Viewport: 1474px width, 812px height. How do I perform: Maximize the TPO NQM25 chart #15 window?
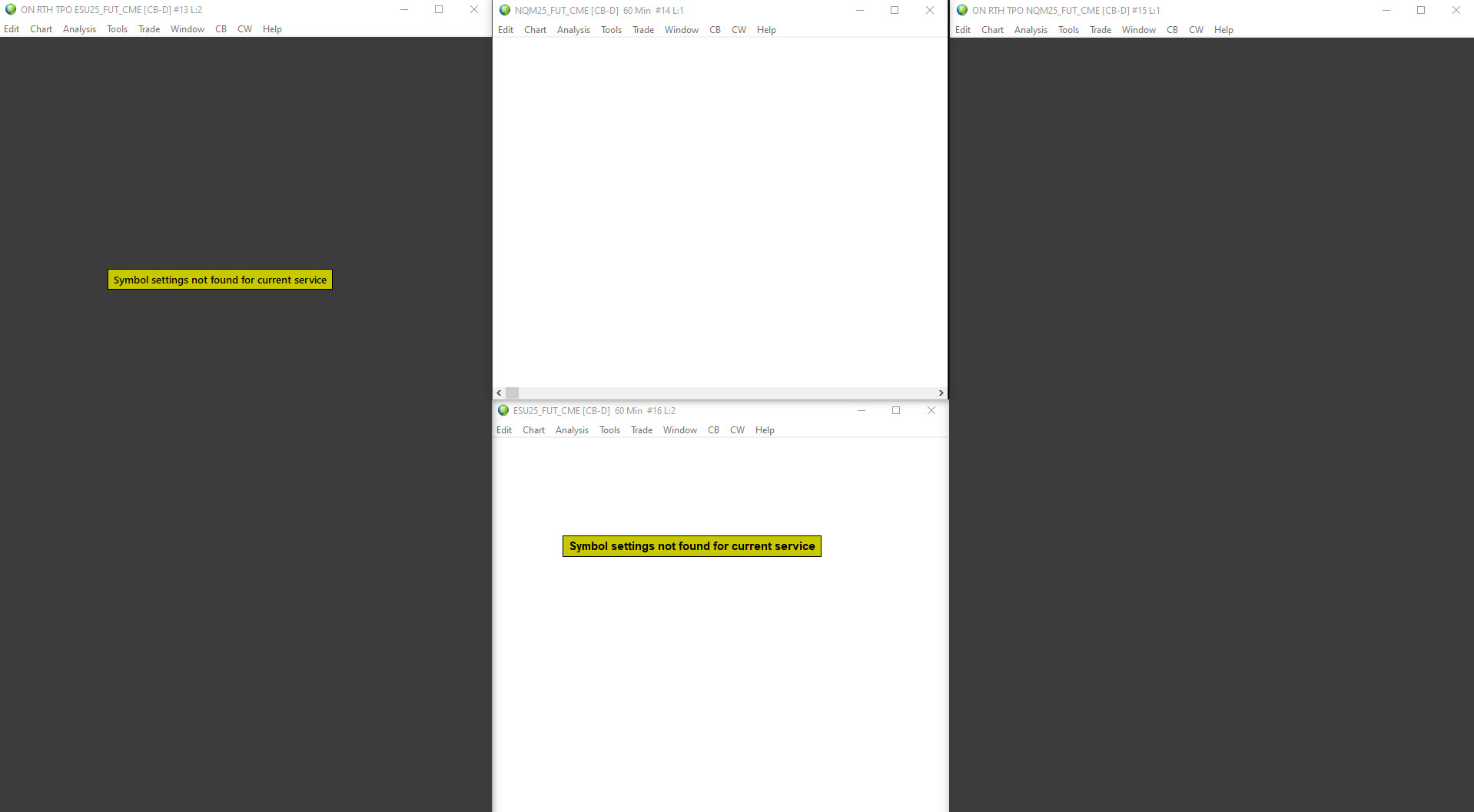click(x=1421, y=11)
